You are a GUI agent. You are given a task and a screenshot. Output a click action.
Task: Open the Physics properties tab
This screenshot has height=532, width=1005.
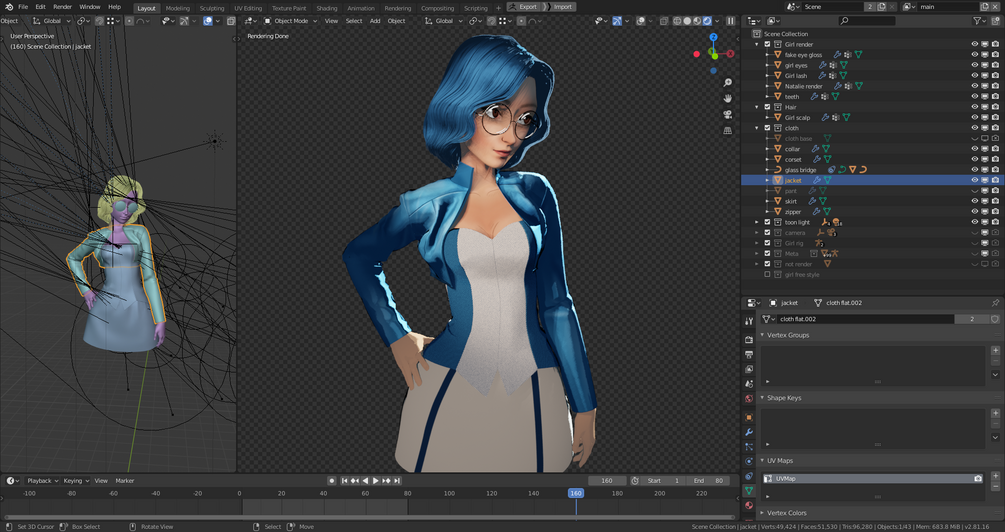pyautogui.click(x=749, y=461)
